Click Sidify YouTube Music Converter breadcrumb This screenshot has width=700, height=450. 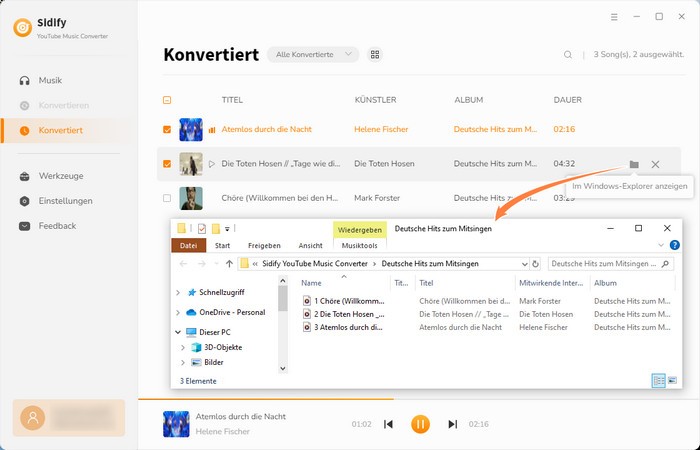coord(315,264)
